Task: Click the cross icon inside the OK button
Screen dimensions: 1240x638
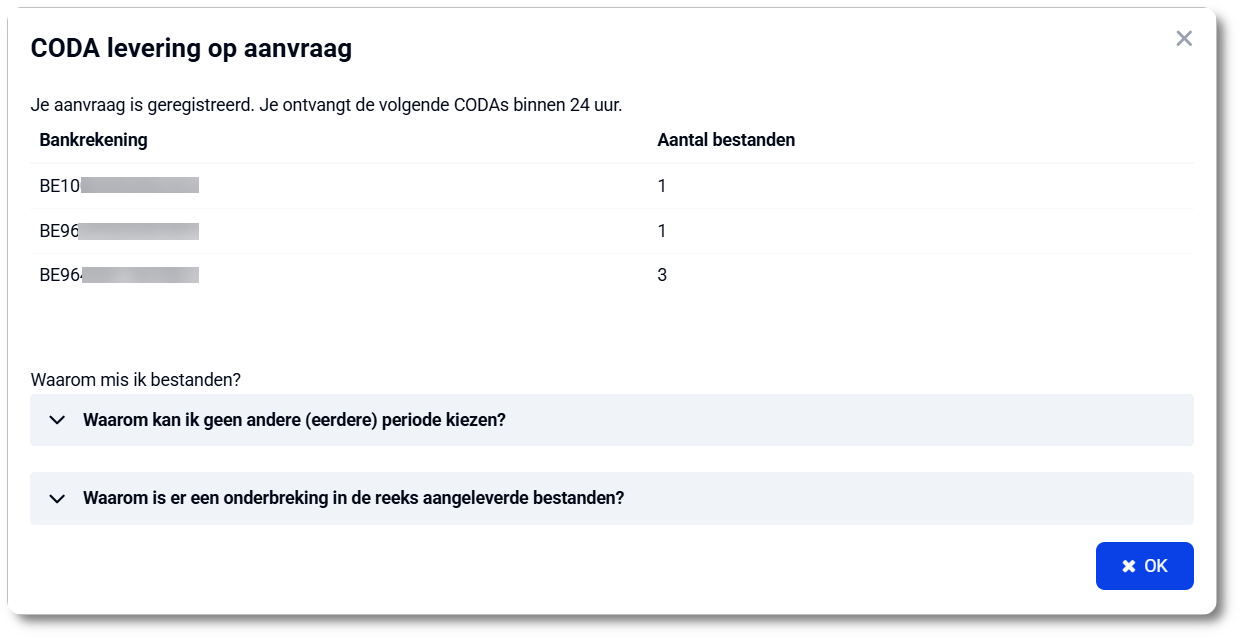Action: pos(1128,565)
